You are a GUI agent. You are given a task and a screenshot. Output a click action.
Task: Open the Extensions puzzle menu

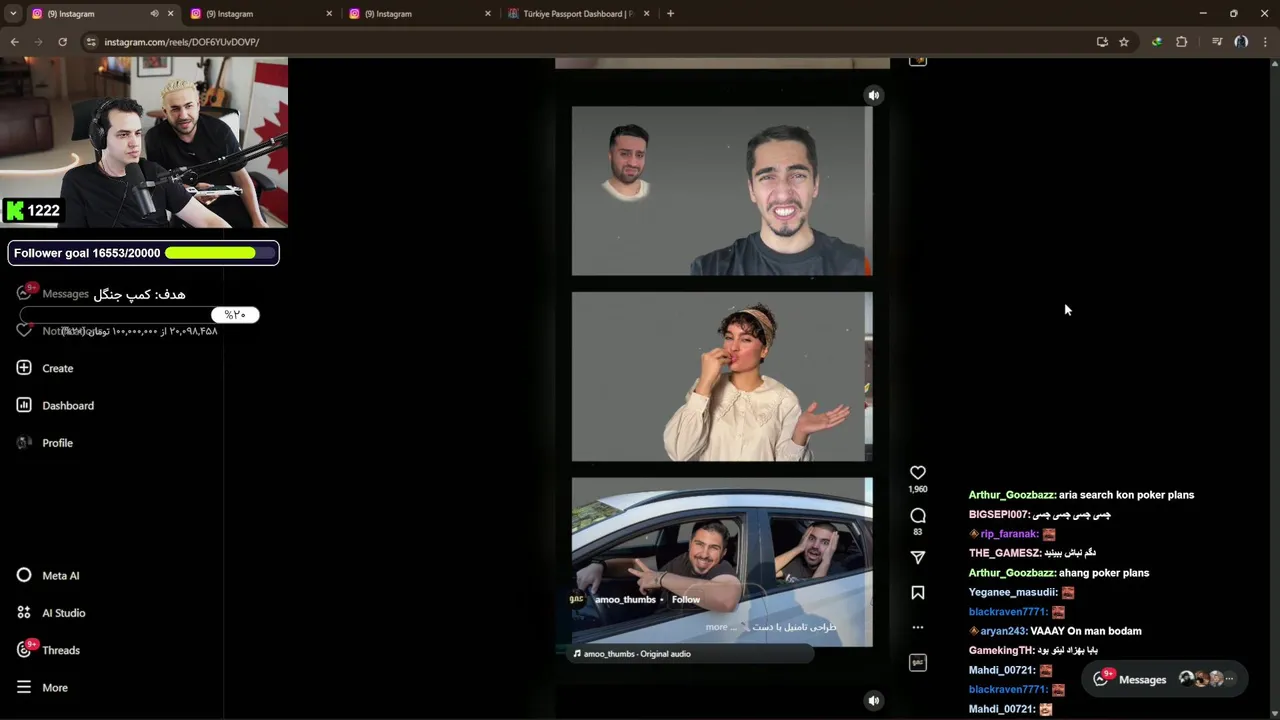click(x=1181, y=42)
